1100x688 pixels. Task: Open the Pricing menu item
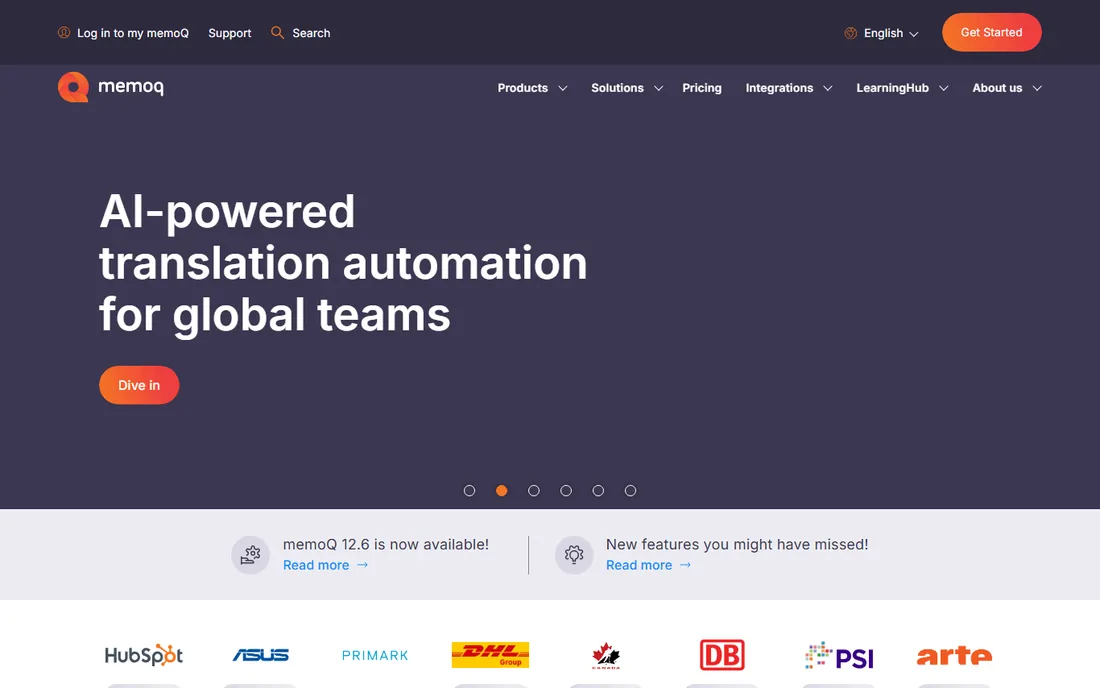tap(702, 88)
